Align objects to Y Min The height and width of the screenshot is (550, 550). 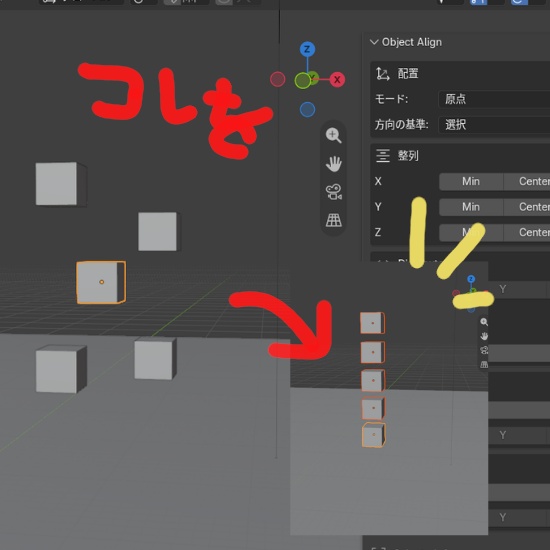(471, 207)
